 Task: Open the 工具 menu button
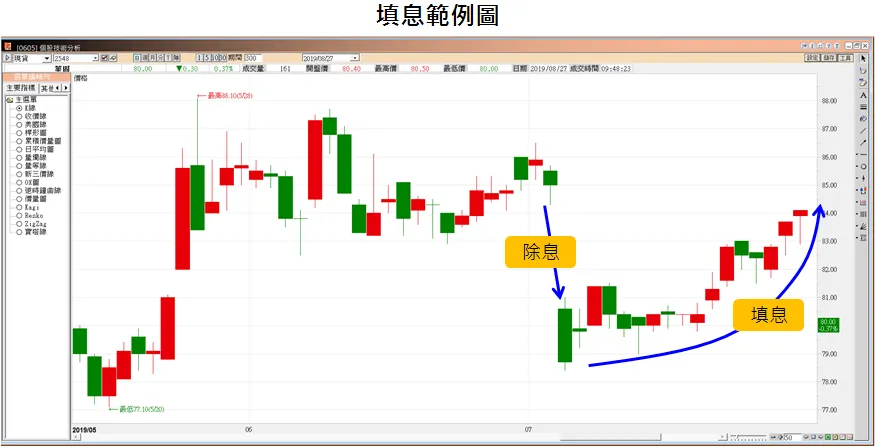(846, 58)
